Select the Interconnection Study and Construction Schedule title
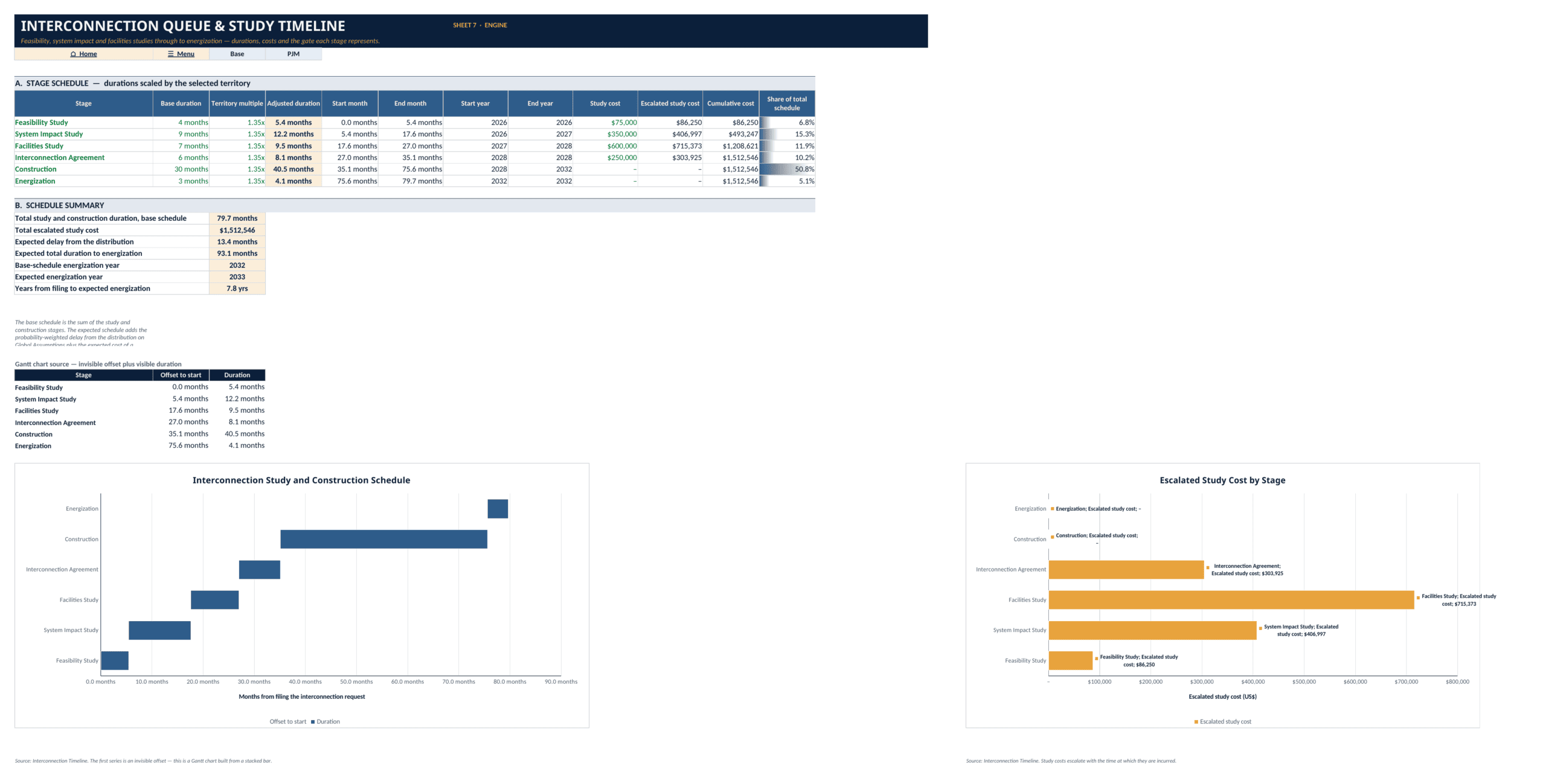The height and width of the screenshot is (784, 1546). pos(301,480)
